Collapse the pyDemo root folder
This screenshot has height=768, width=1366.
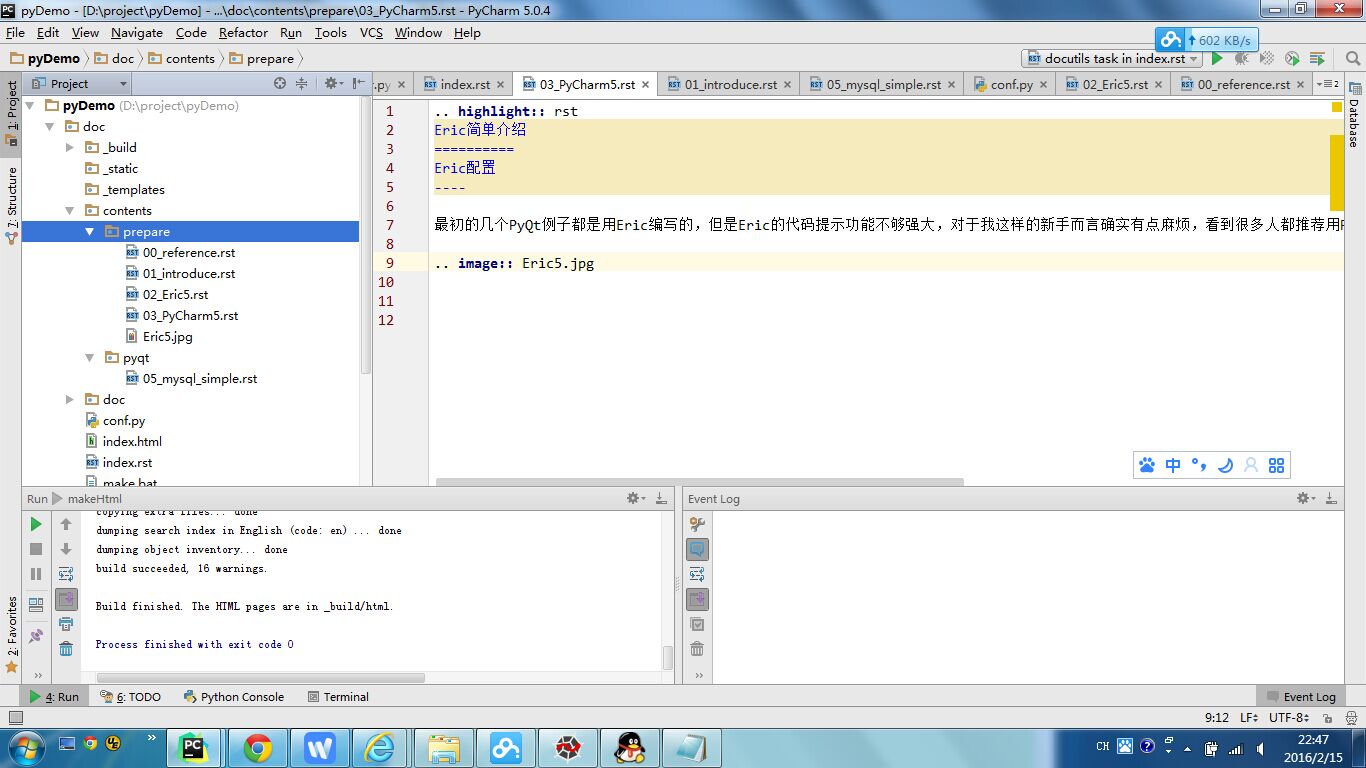click(x=30, y=105)
